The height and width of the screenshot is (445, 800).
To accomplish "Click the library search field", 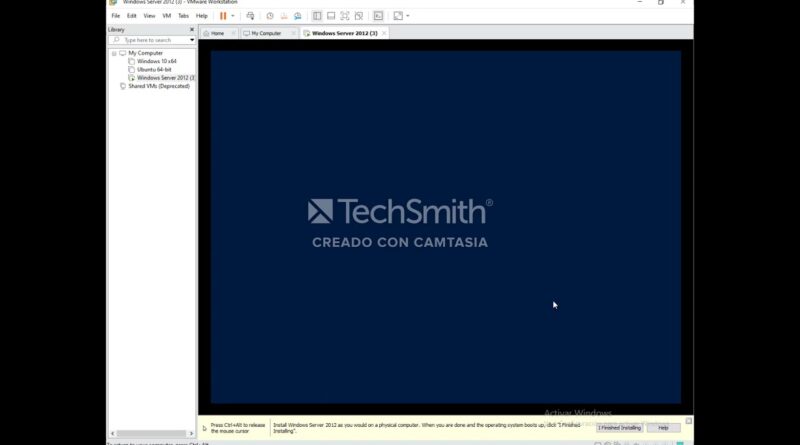I will click(x=151, y=40).
